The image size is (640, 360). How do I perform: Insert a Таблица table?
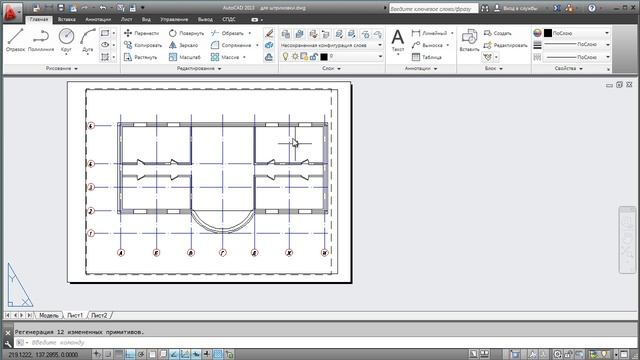427,57
